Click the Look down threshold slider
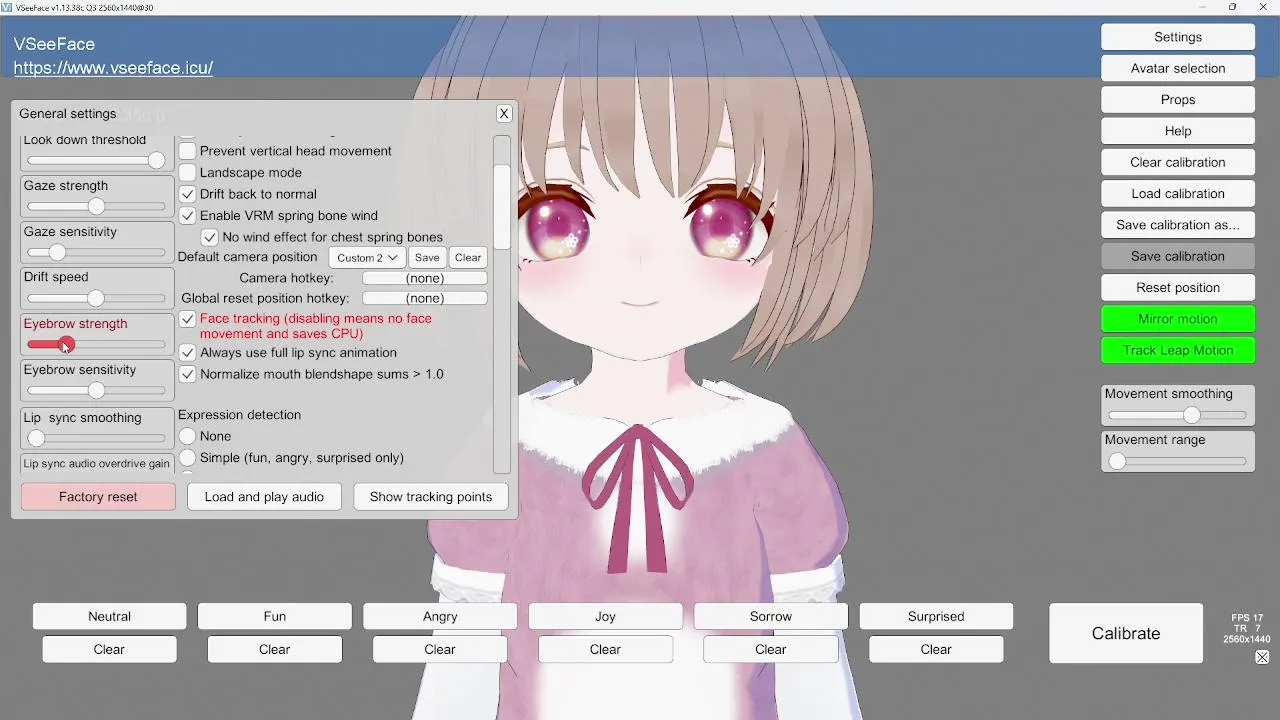The image size is (1280, 720). tap(96, 160)
